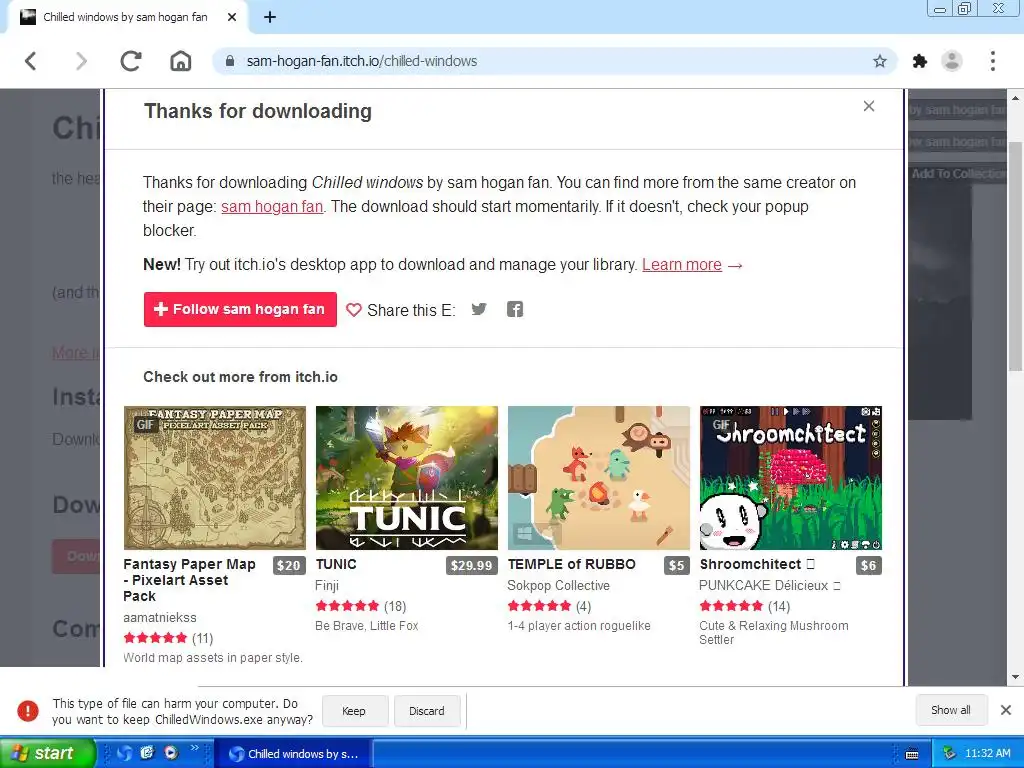Share on Facebook using the Facebook icon
Image resolution: width=1024 pixels, height=768 pixels.
pos(515,310)
